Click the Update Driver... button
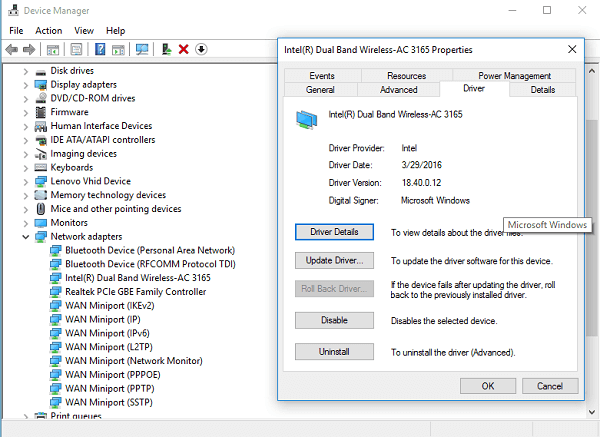This screenshot has height=437, width=600. 334,261
